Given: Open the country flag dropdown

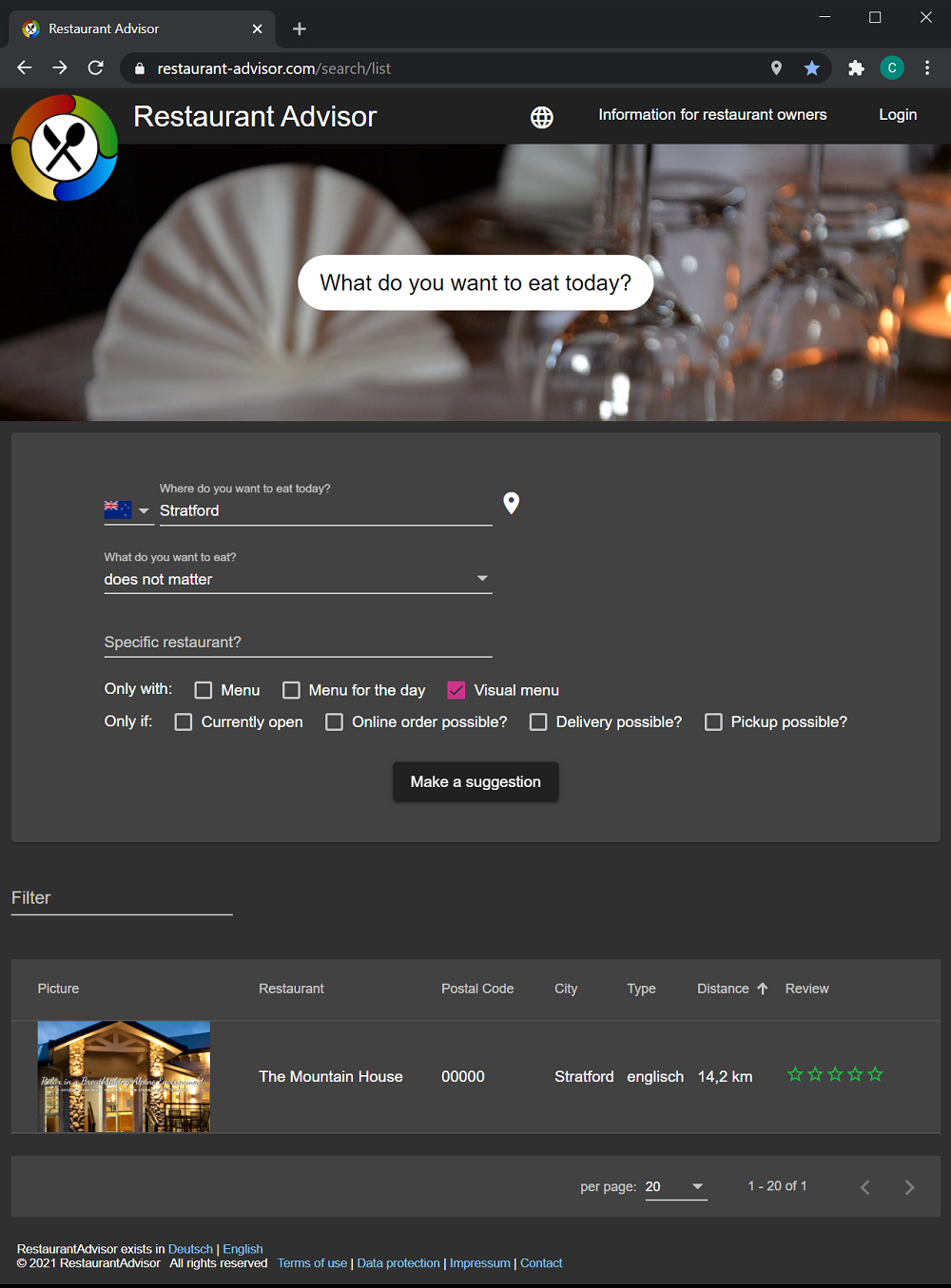Looking at the screenshot, I should click(x=127, y=510).
